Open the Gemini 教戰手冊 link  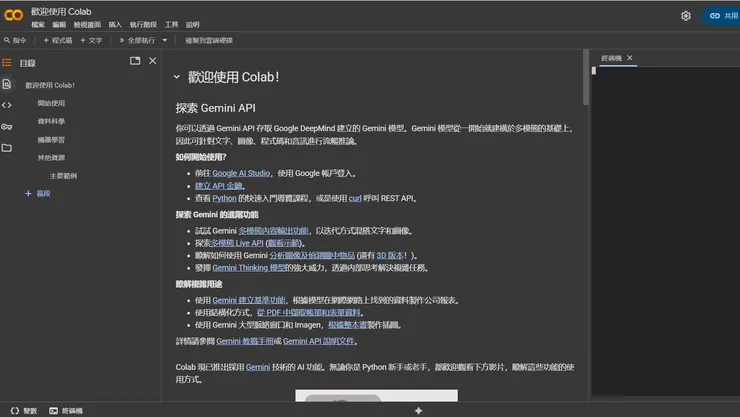coord(245,342)
